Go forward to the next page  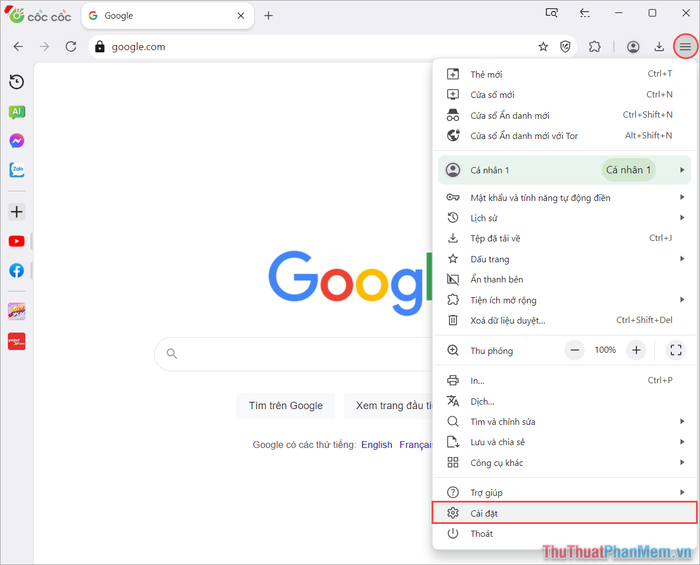coord(44,46)
